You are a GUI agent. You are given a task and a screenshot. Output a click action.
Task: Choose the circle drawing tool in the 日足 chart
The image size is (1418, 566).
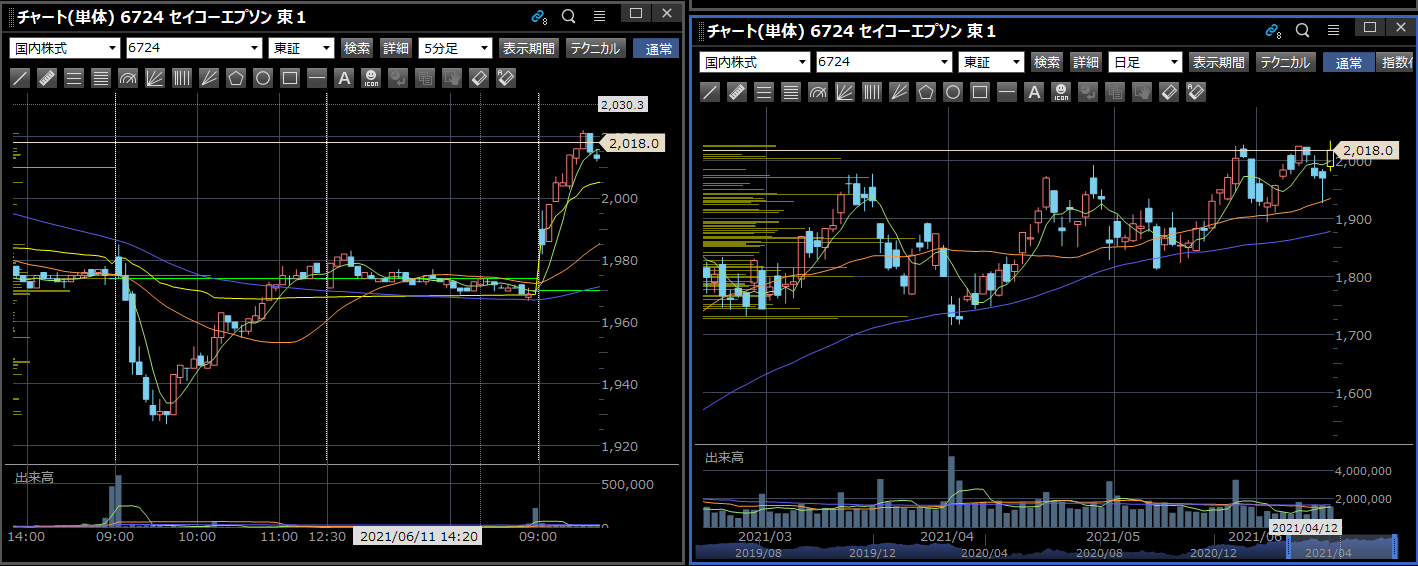[x=953, y=93]
